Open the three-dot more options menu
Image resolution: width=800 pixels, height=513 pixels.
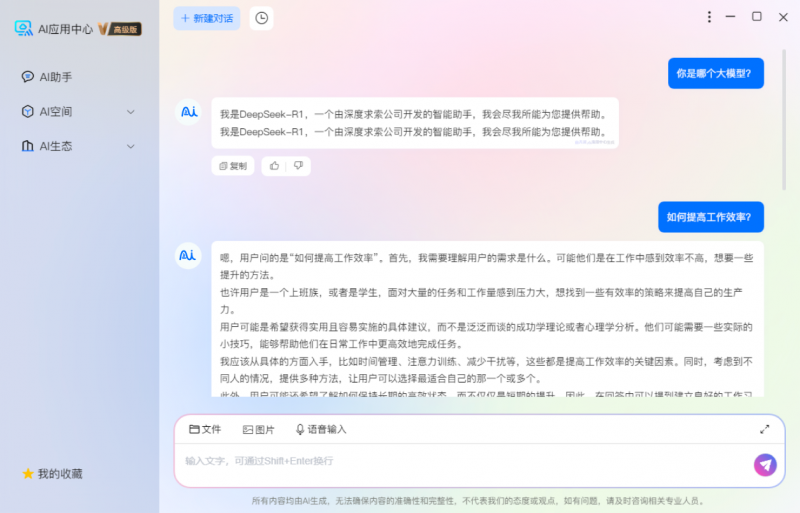tap(709, 17)
